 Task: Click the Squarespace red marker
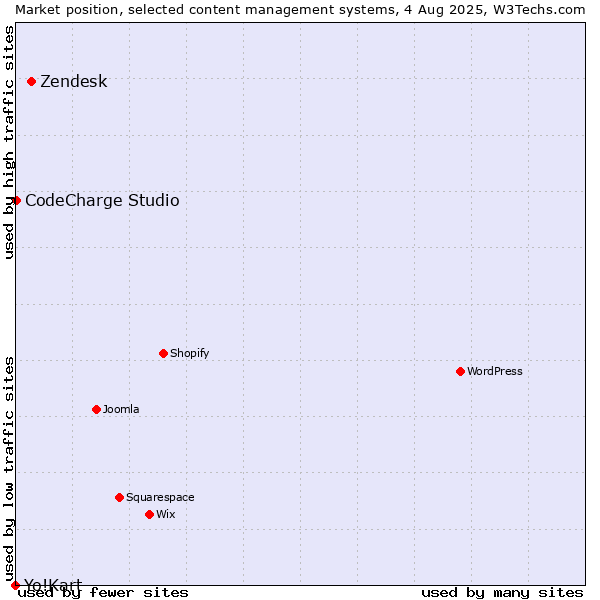[119, 497]
